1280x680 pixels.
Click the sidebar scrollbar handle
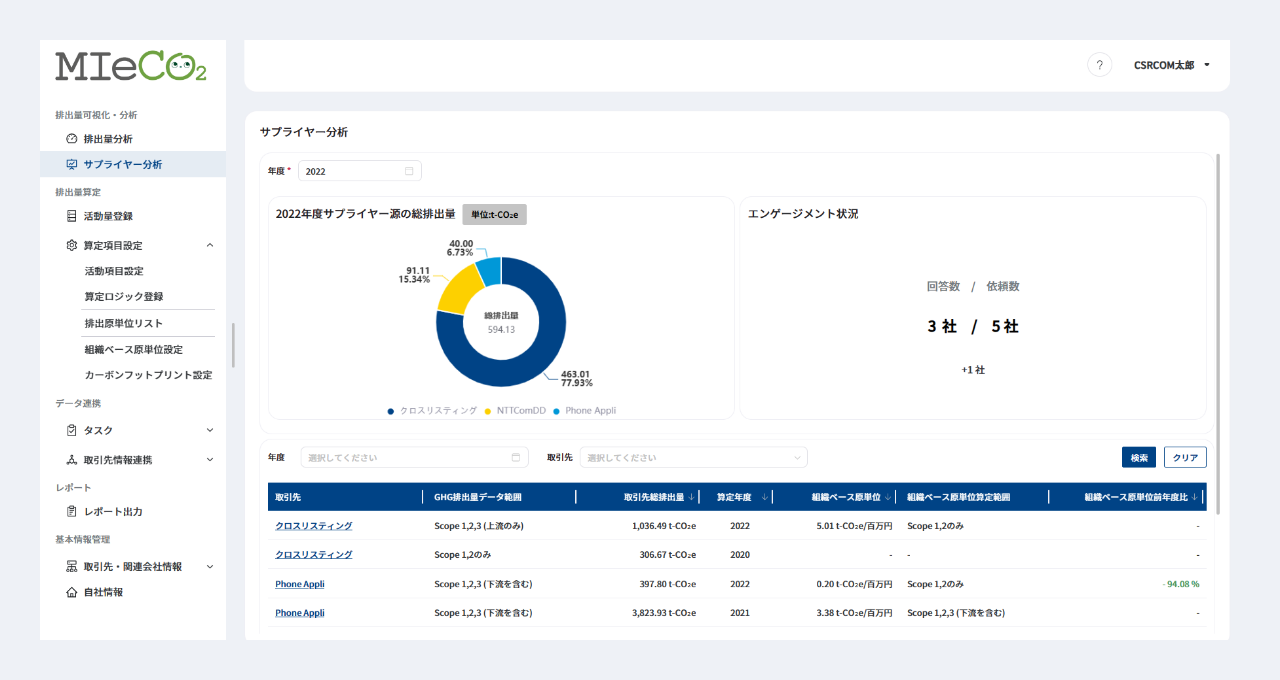coord(232,345)
